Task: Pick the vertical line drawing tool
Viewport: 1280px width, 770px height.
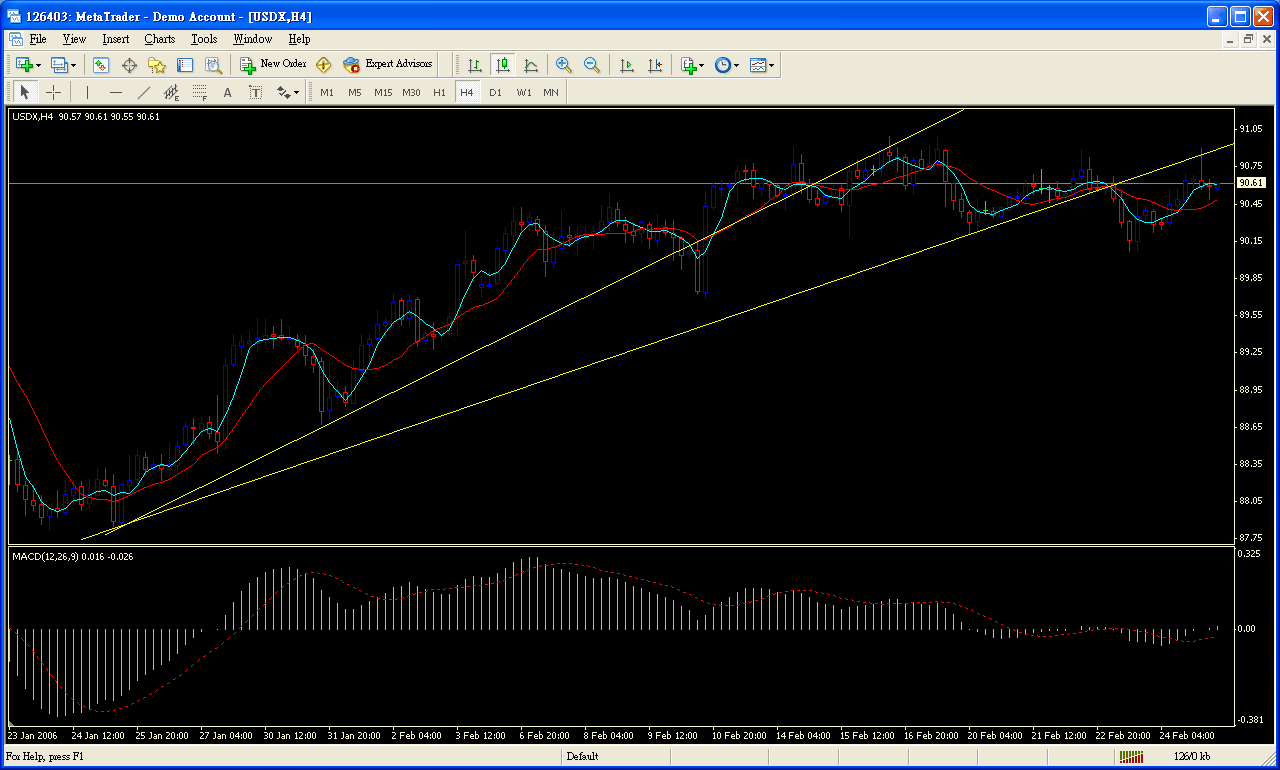Action: pyautogui.click(x=88, y=92)
